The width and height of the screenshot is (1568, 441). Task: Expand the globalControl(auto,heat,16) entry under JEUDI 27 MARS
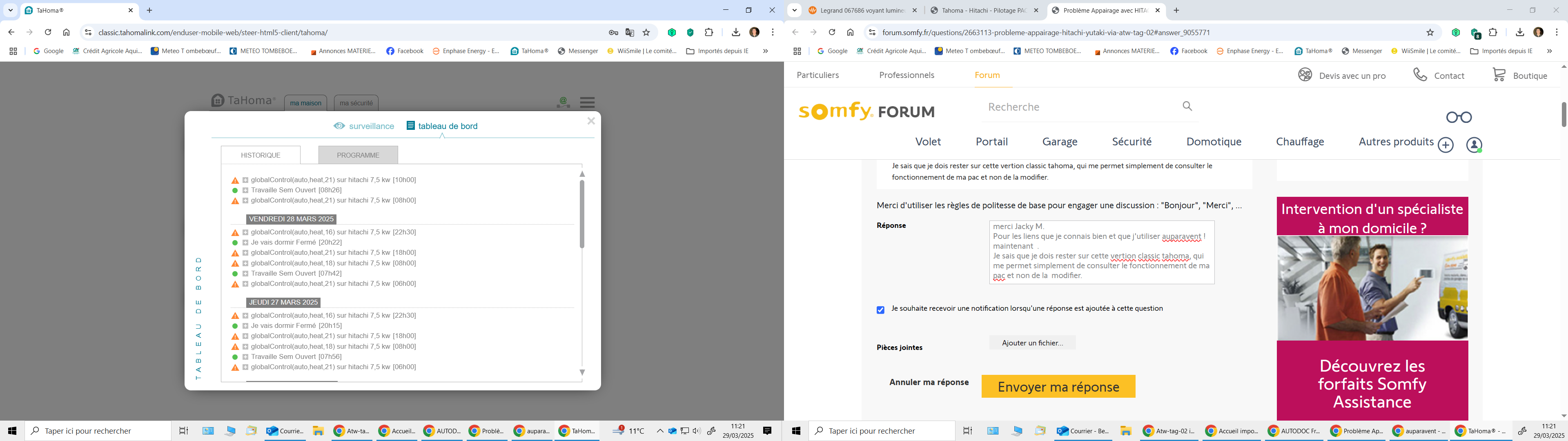click(245, 316)
